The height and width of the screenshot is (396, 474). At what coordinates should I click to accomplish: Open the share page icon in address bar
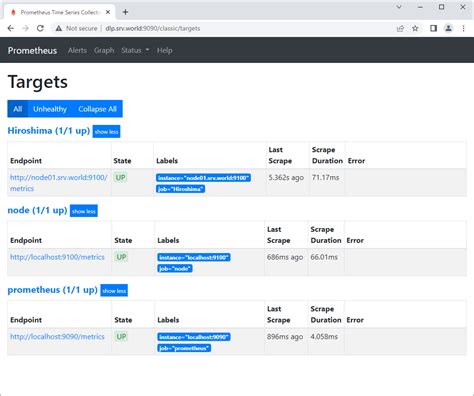pyautogui.click(x=400, y=28)
